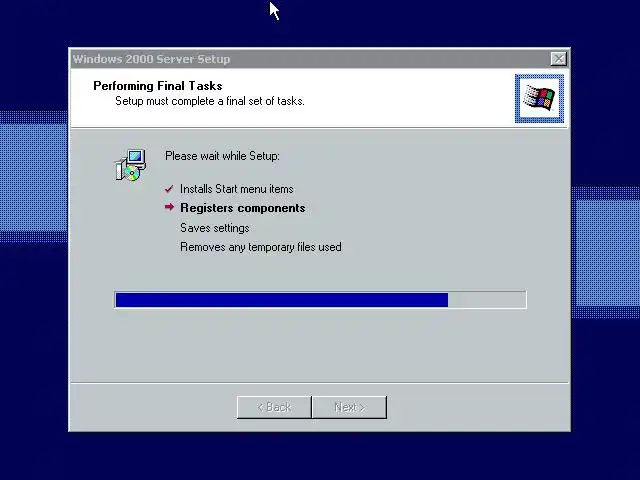The width and height of the screenshot is (640, 480).
Task: Click the grayed-out Next button
Action: (x=349, y=407)
